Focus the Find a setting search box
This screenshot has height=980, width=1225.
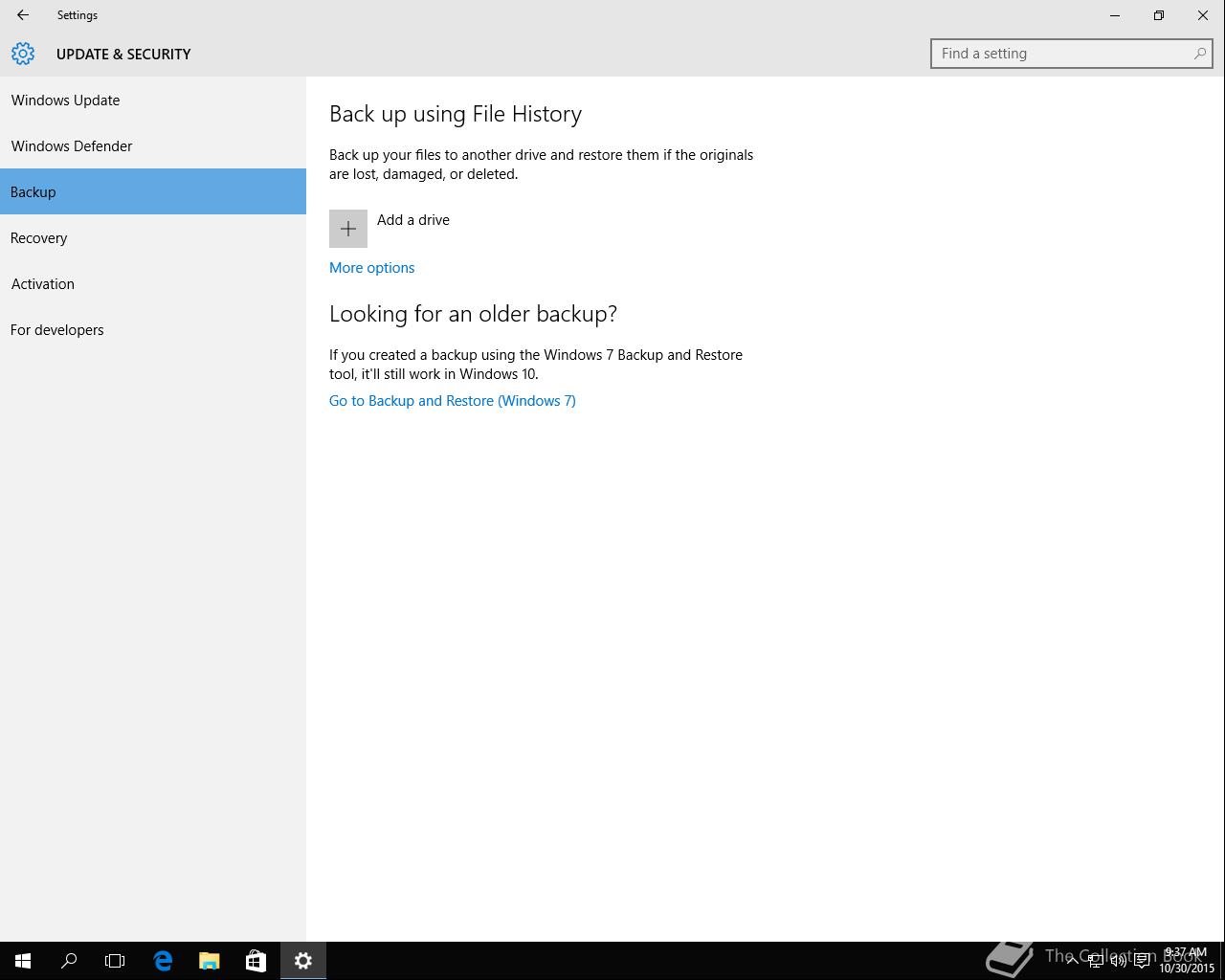1072,54
